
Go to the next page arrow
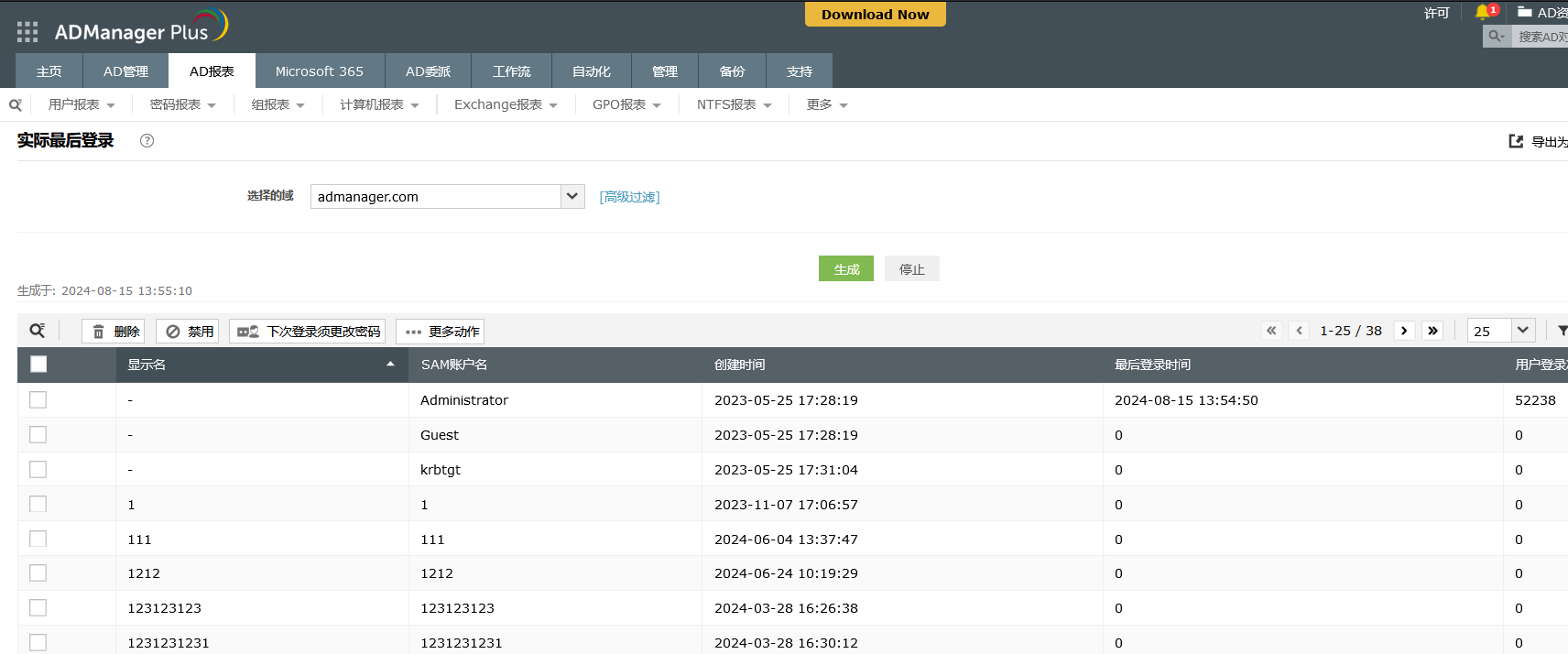(x=1404, y=331)
